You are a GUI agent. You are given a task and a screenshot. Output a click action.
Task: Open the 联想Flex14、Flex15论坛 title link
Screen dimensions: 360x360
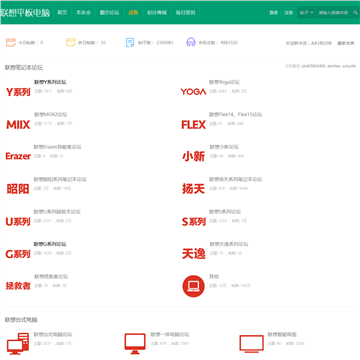pyautogui.click(x=236, y=114)
